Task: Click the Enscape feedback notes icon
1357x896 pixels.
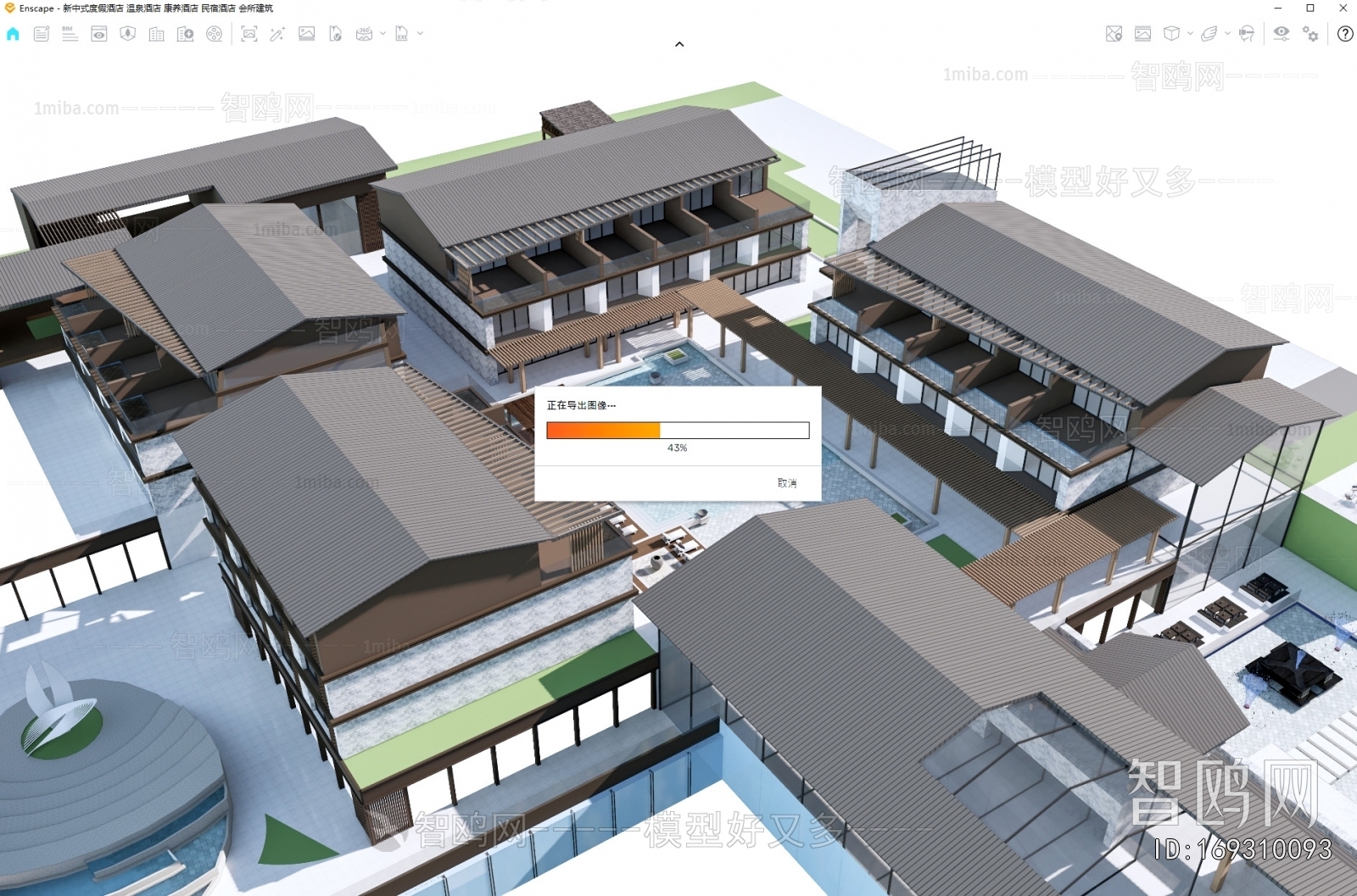Action: pos(40,34)
